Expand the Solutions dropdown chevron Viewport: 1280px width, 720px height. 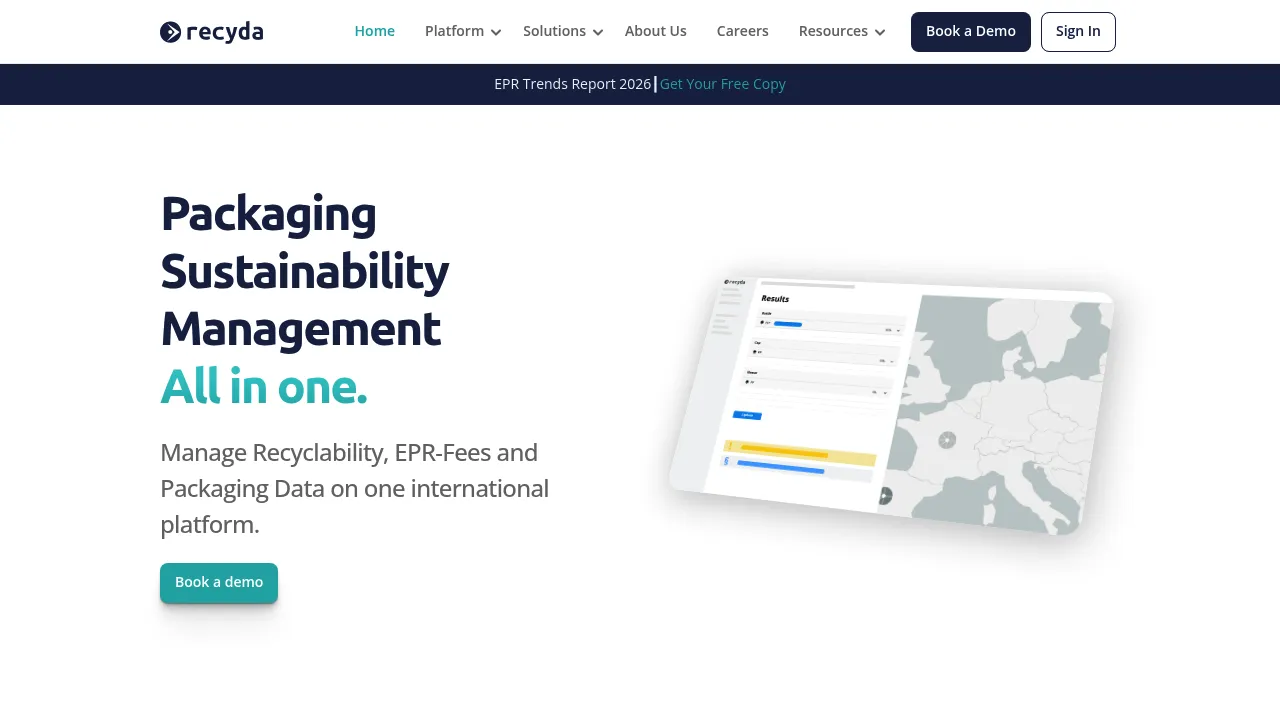click(x=598, y=32)
